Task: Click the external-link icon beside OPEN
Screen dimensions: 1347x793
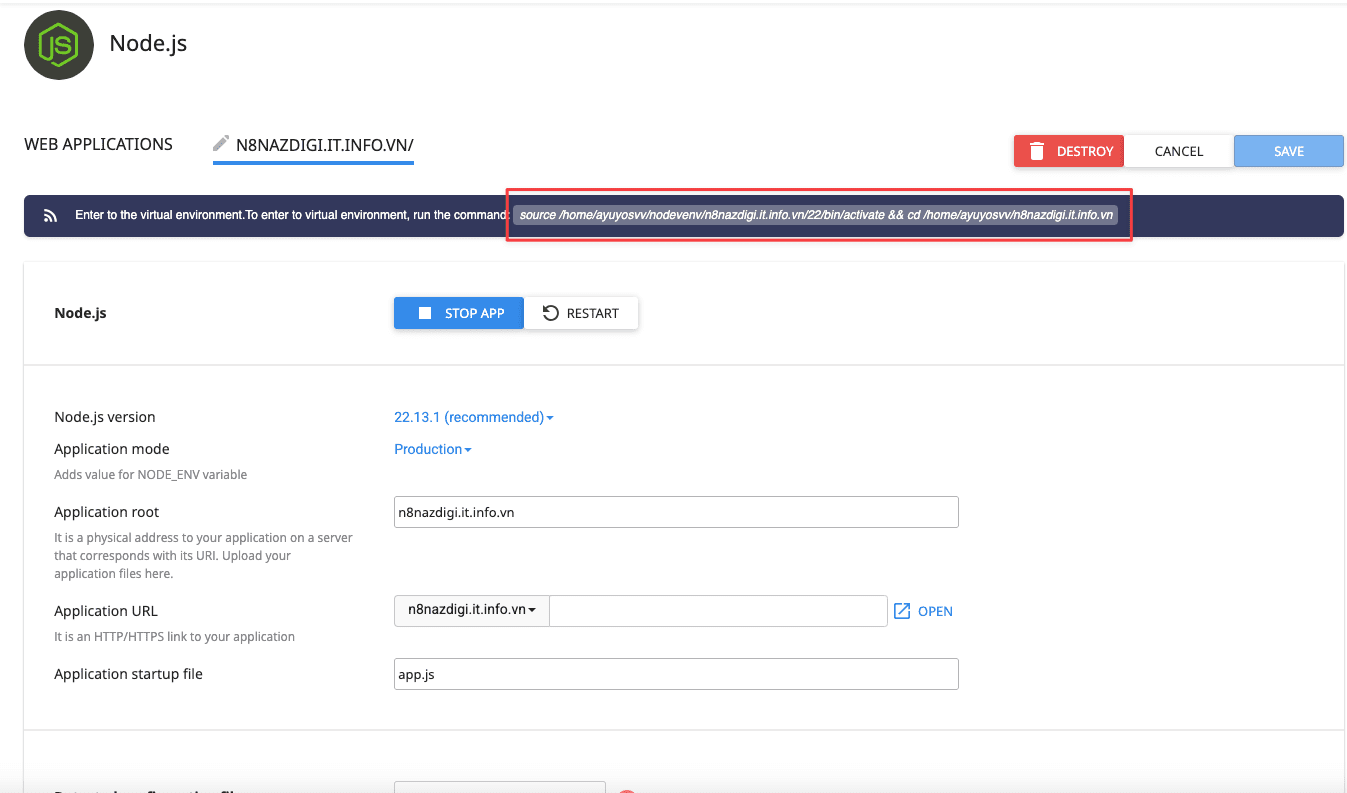Action: [x=901, y=610]
